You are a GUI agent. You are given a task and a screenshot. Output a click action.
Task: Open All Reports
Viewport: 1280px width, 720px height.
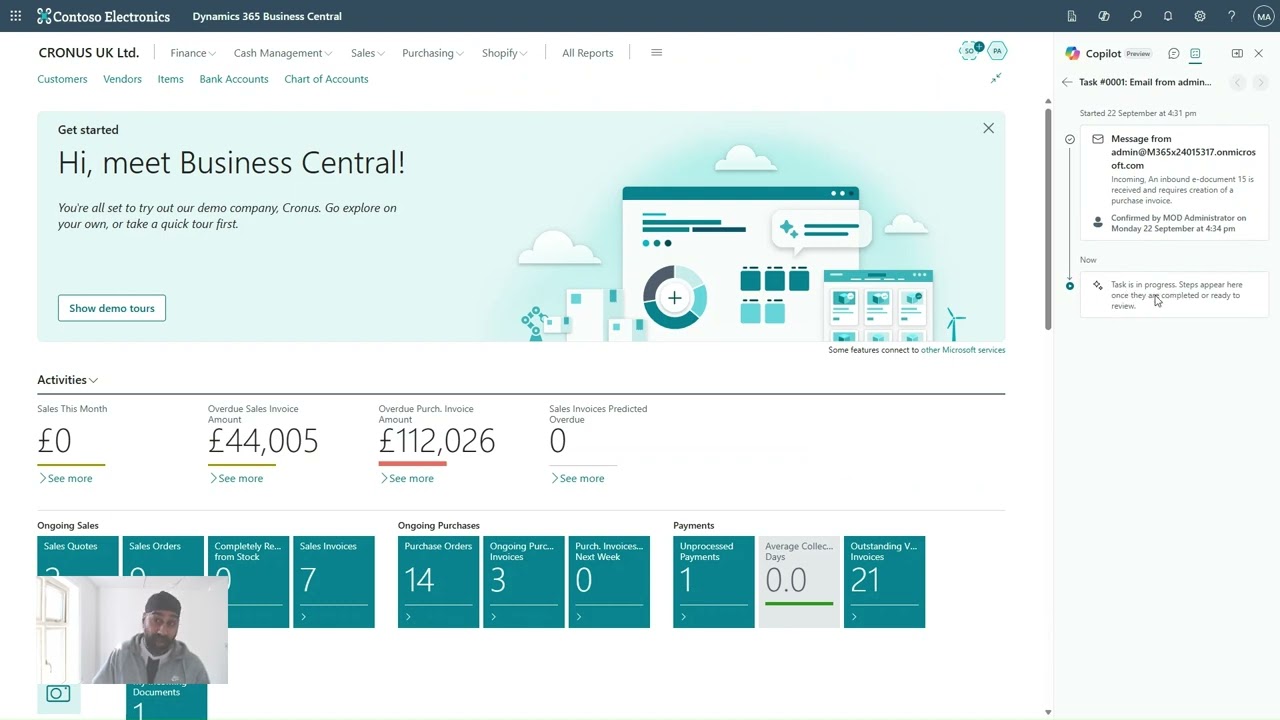[587, 53]
